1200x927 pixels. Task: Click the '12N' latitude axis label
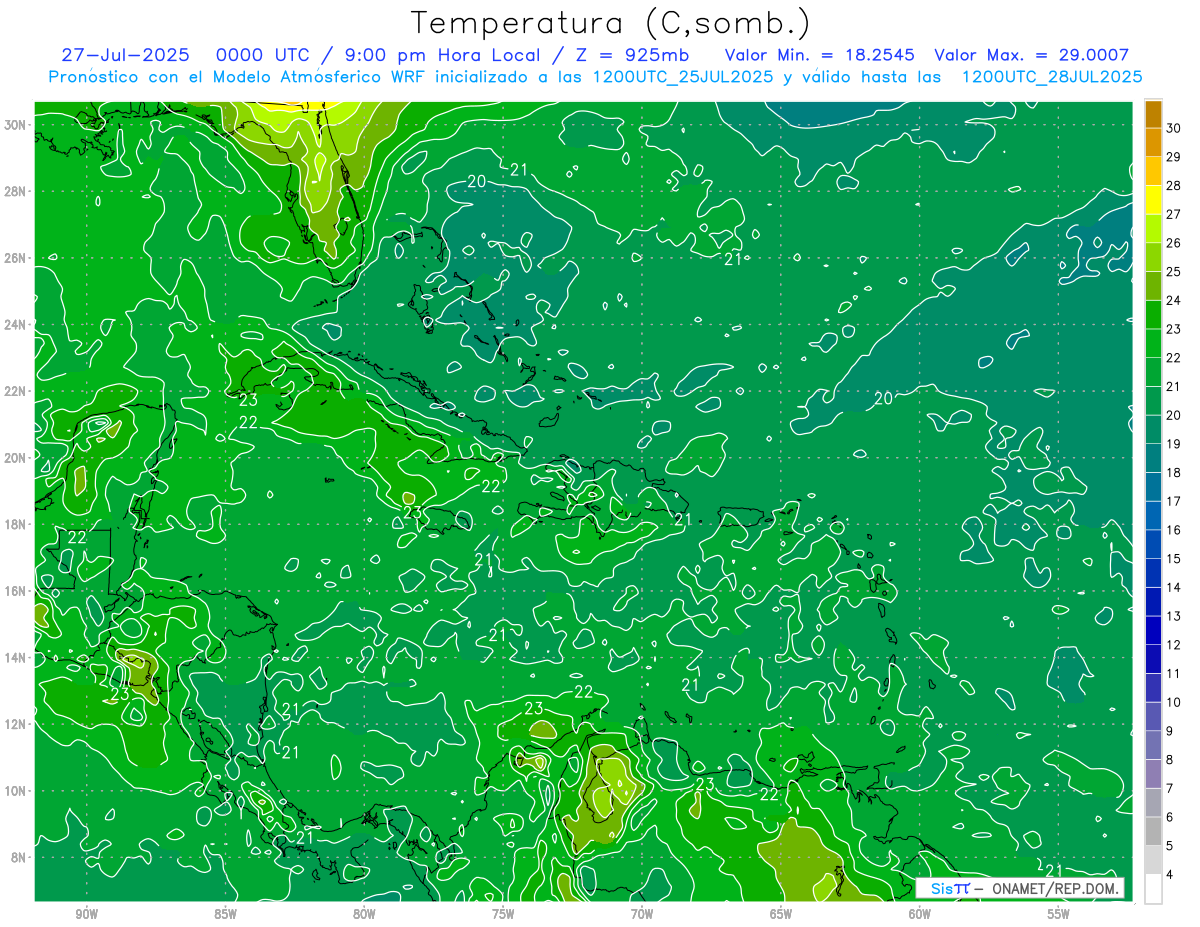pos(16,724)
